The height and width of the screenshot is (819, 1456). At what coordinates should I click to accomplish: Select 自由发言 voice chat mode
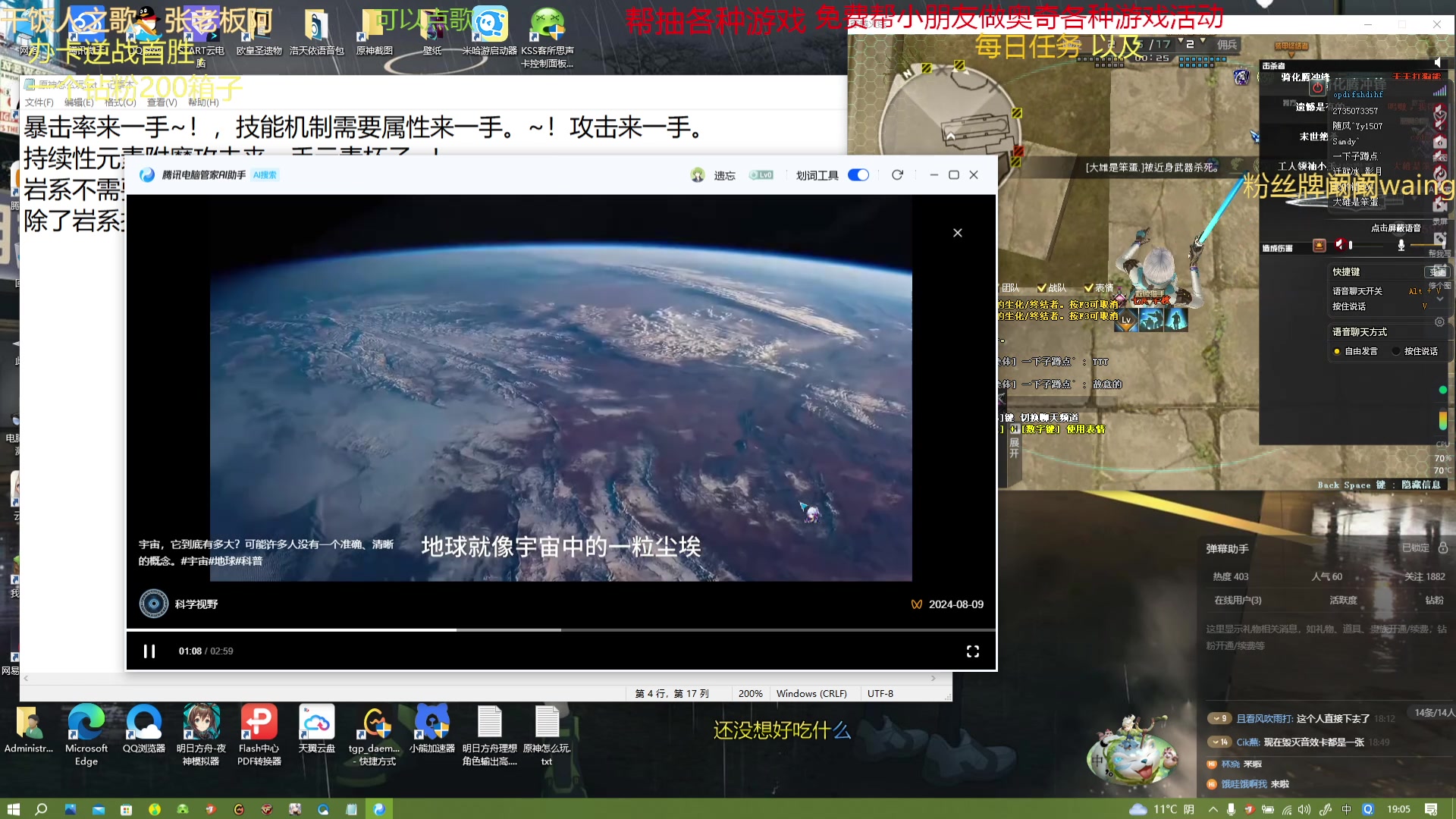pos(1337,351)
